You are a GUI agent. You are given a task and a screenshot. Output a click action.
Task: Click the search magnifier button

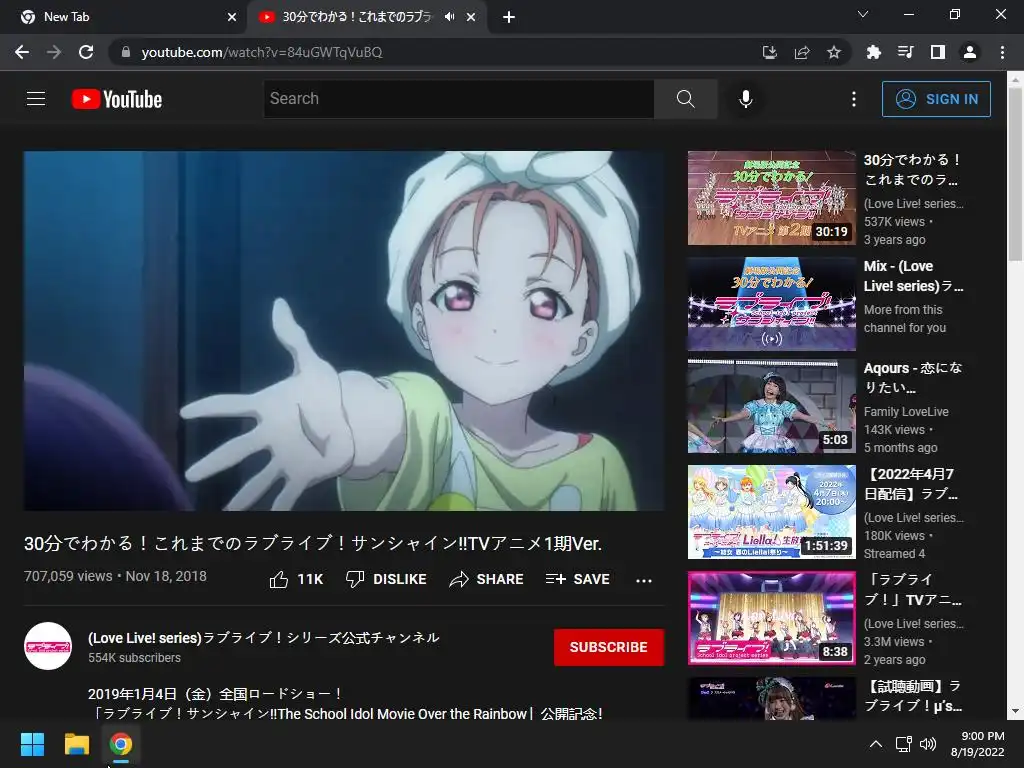(685, 99)
